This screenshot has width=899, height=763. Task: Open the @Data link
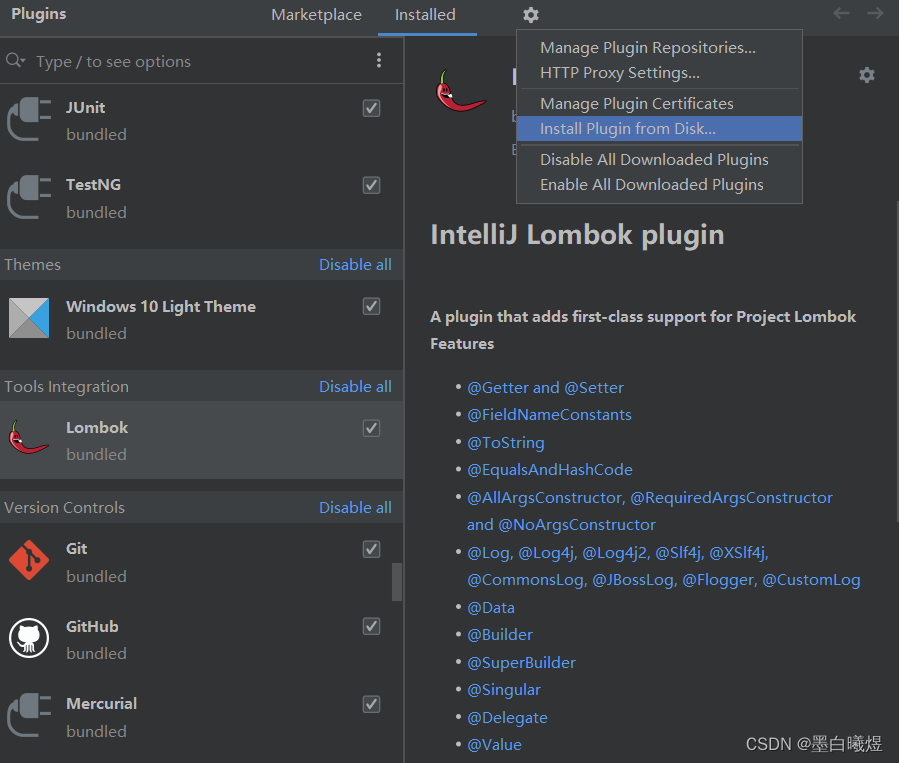491,608
